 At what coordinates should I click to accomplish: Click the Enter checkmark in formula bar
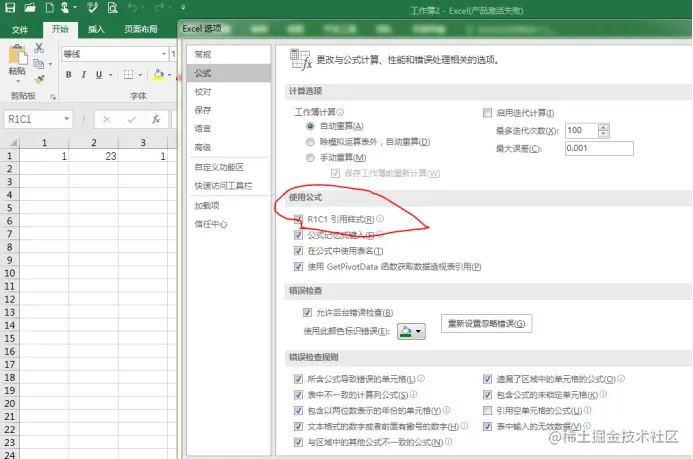(131, 119)
